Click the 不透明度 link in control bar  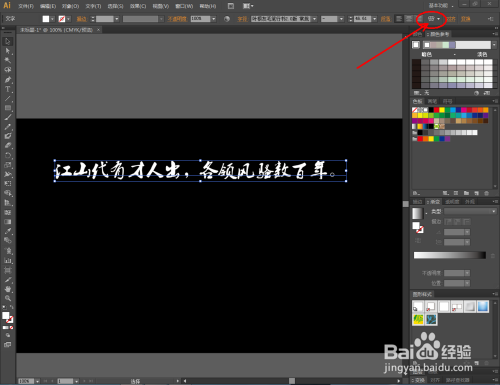click(x=177, y=19)
